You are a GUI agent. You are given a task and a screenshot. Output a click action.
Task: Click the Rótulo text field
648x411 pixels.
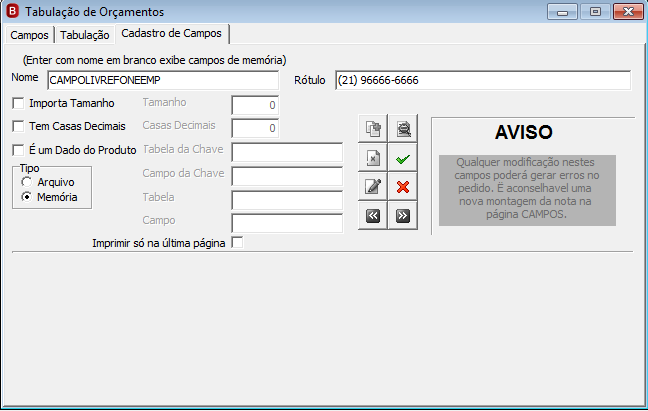point(483,80)
